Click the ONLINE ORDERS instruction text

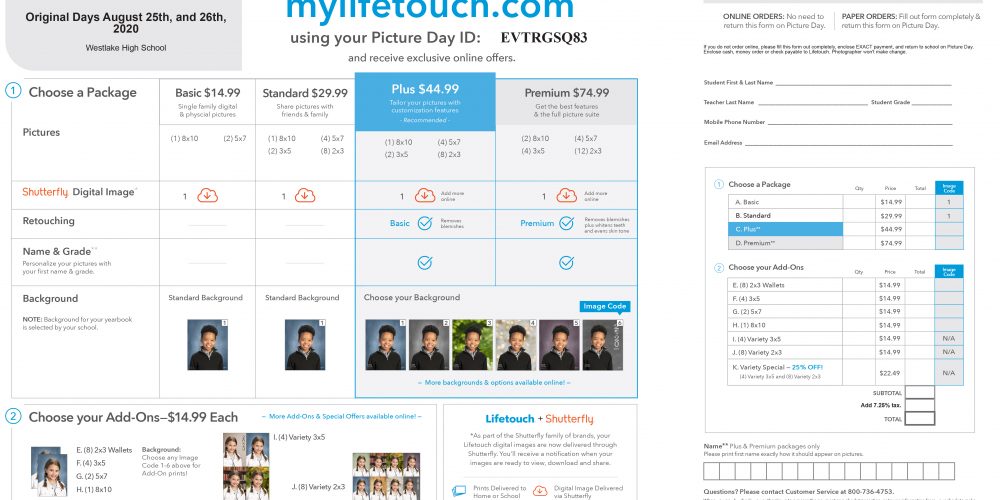point(774,21)
